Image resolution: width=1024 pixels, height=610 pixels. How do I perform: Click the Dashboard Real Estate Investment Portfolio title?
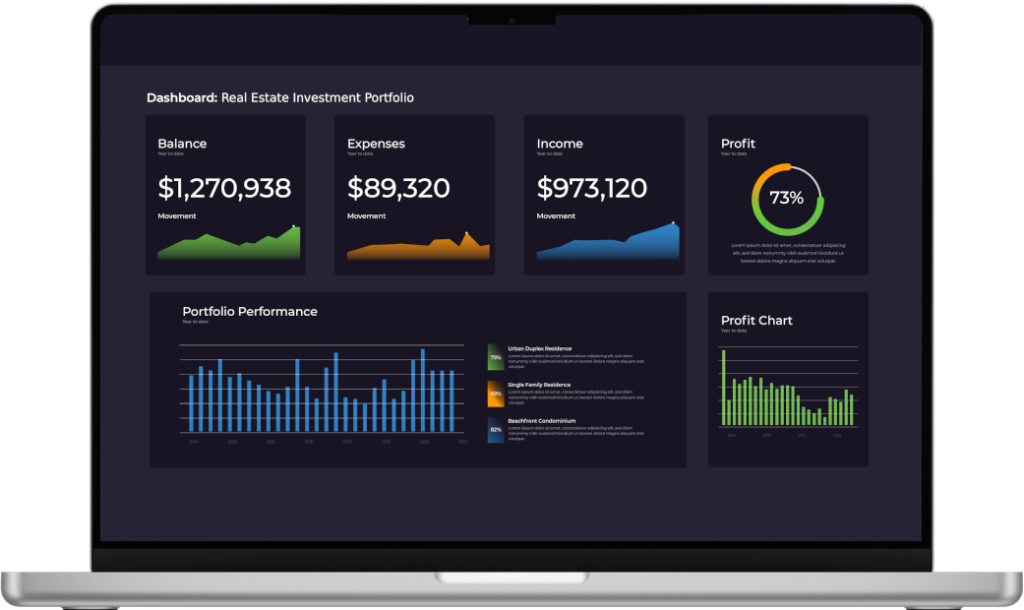tap(280, 98)
